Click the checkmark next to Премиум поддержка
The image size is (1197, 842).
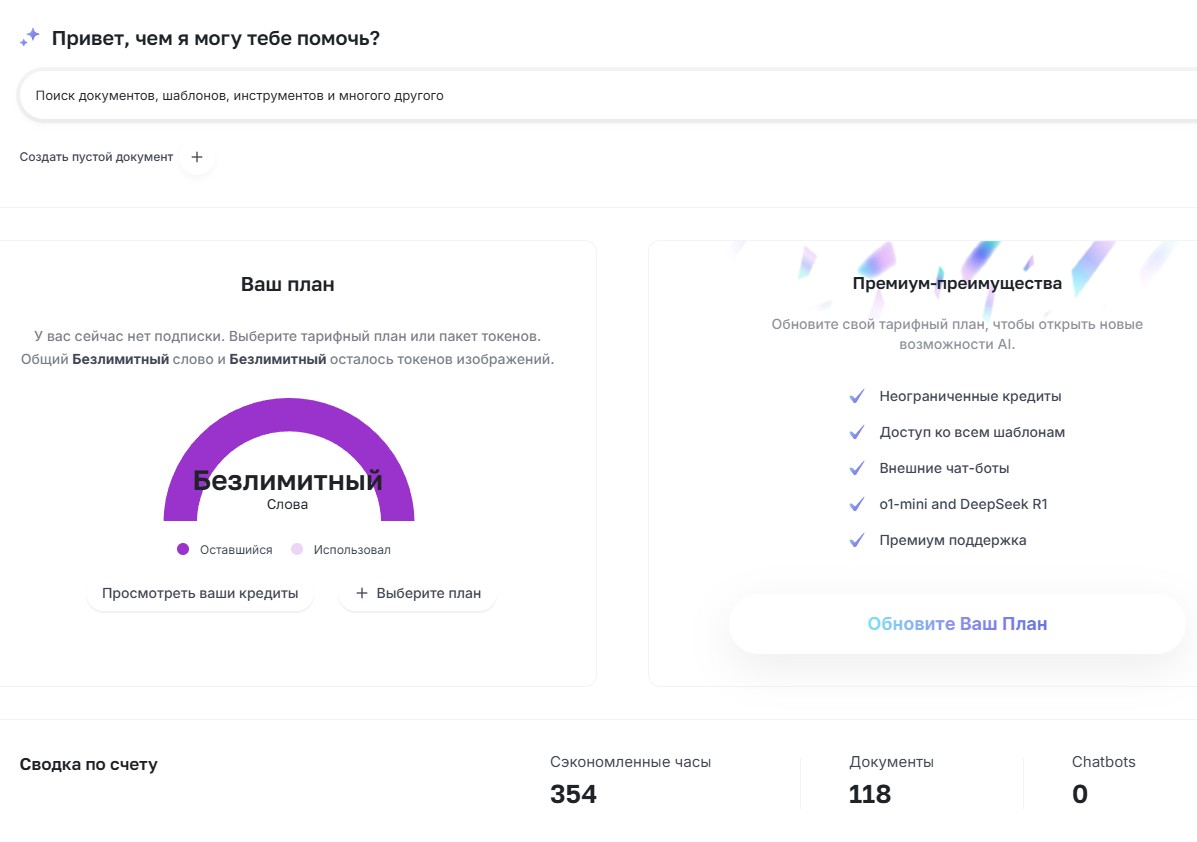click(856, 540)
